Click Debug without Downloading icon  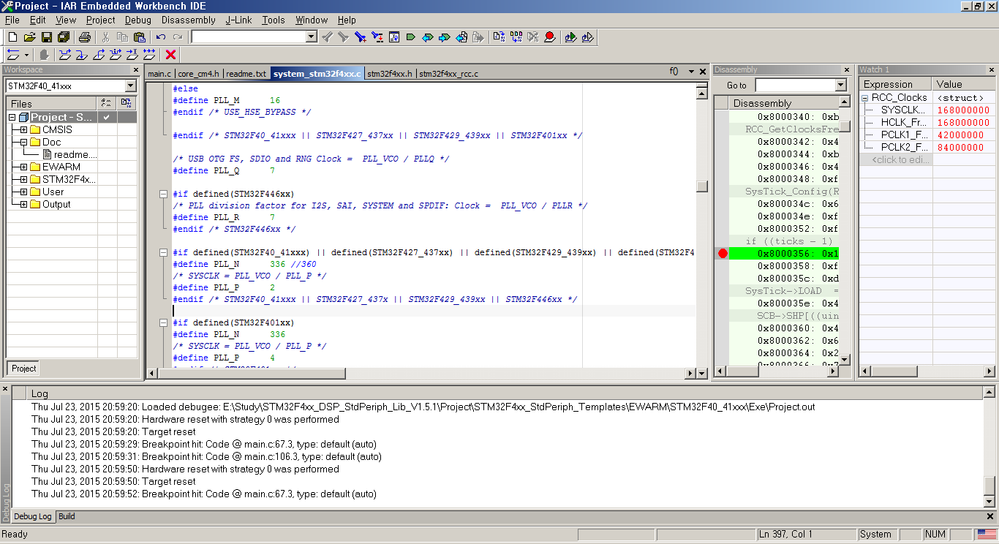click(587, 37)
